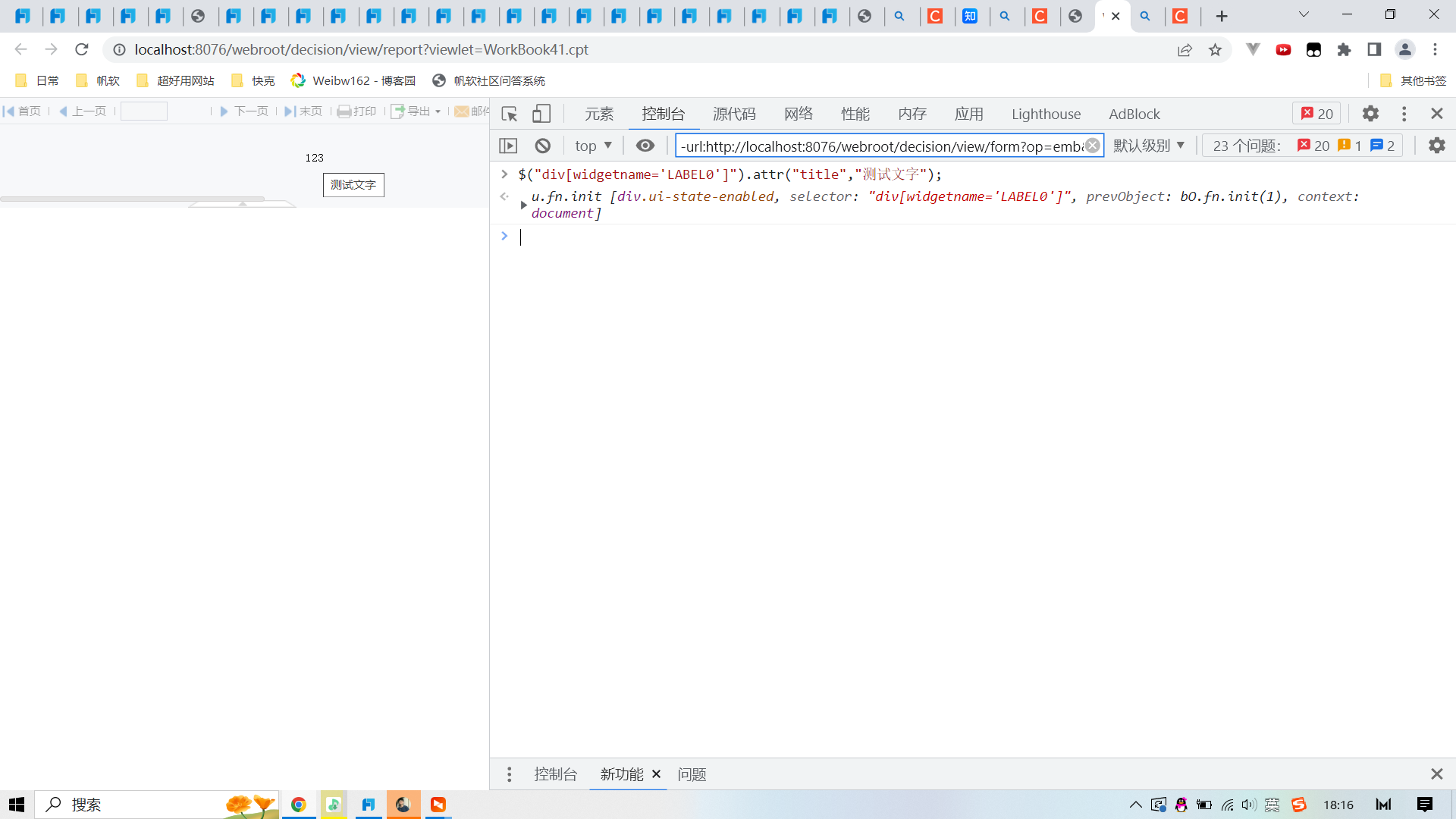Select the drawer 问题 tab
This screenshot has height=819, width=1456.
point(692,774)
